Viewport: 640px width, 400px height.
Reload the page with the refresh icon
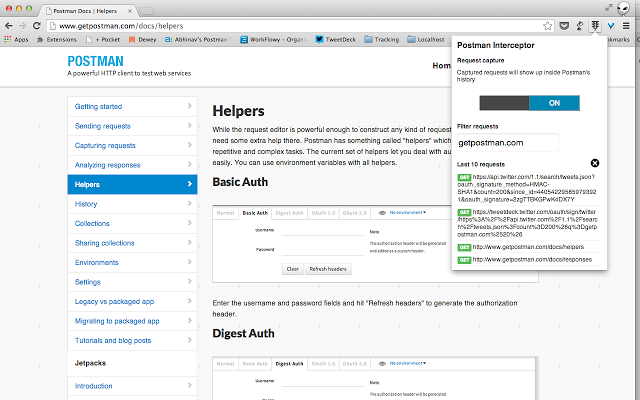point(37,26)
